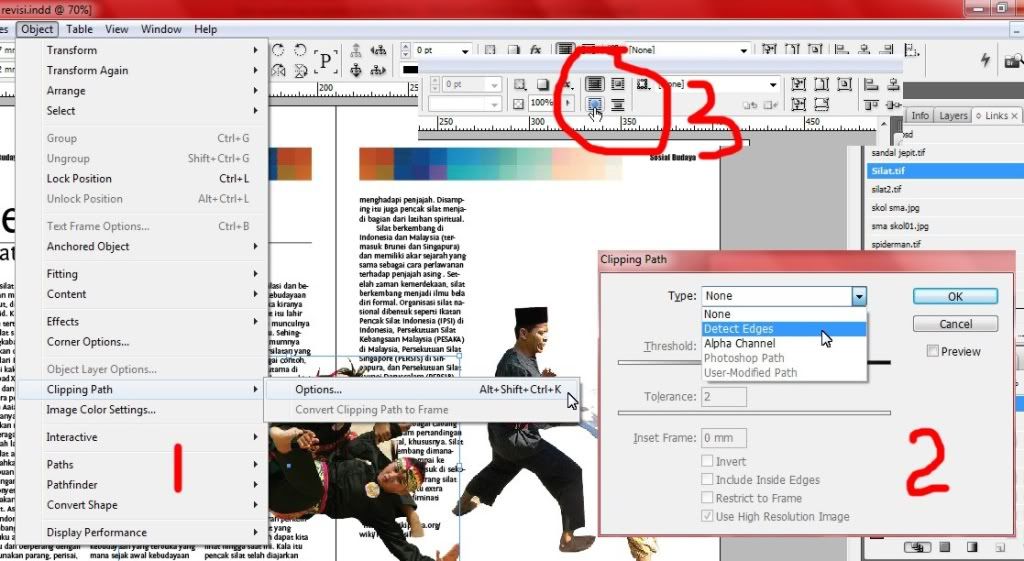Switch to the Layers tab
This screenshot has height=561, width=1024.
pyautogui.click(x=953, y=116)
